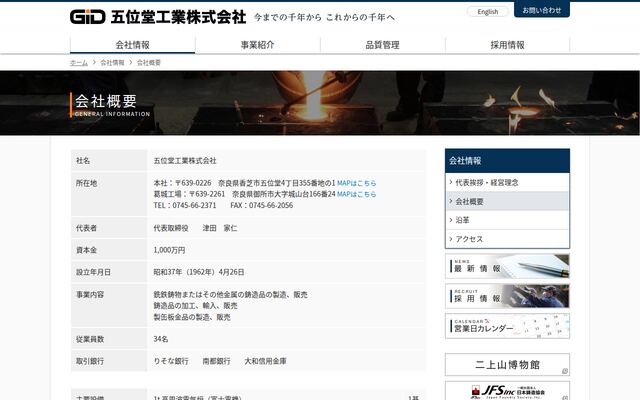Open the 二上山博物館 external link
640x400 pixels.
click(x=507, y=364)
